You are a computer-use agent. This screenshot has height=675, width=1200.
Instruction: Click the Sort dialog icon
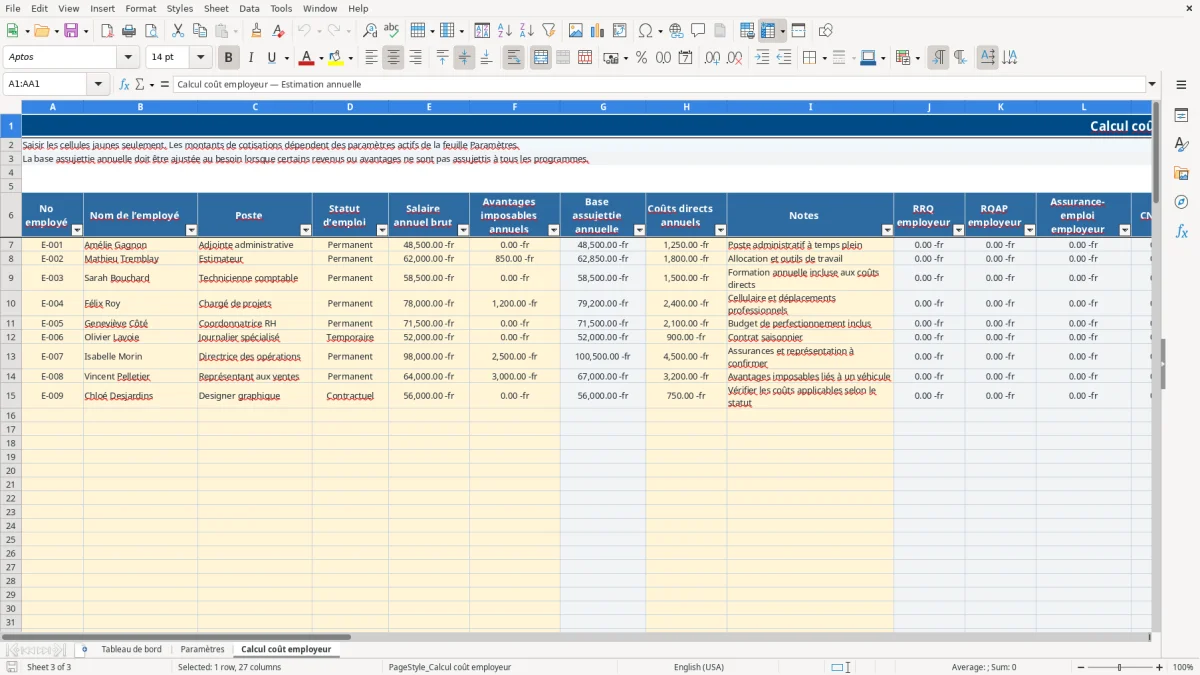pyautogui.click(x=482, y=31)
